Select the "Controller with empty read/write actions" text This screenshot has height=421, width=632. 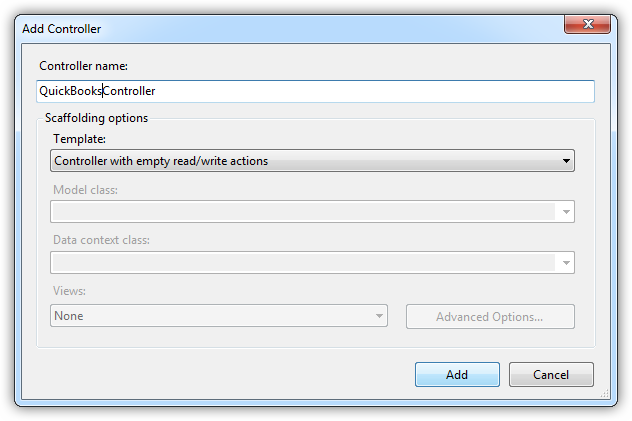161,160
